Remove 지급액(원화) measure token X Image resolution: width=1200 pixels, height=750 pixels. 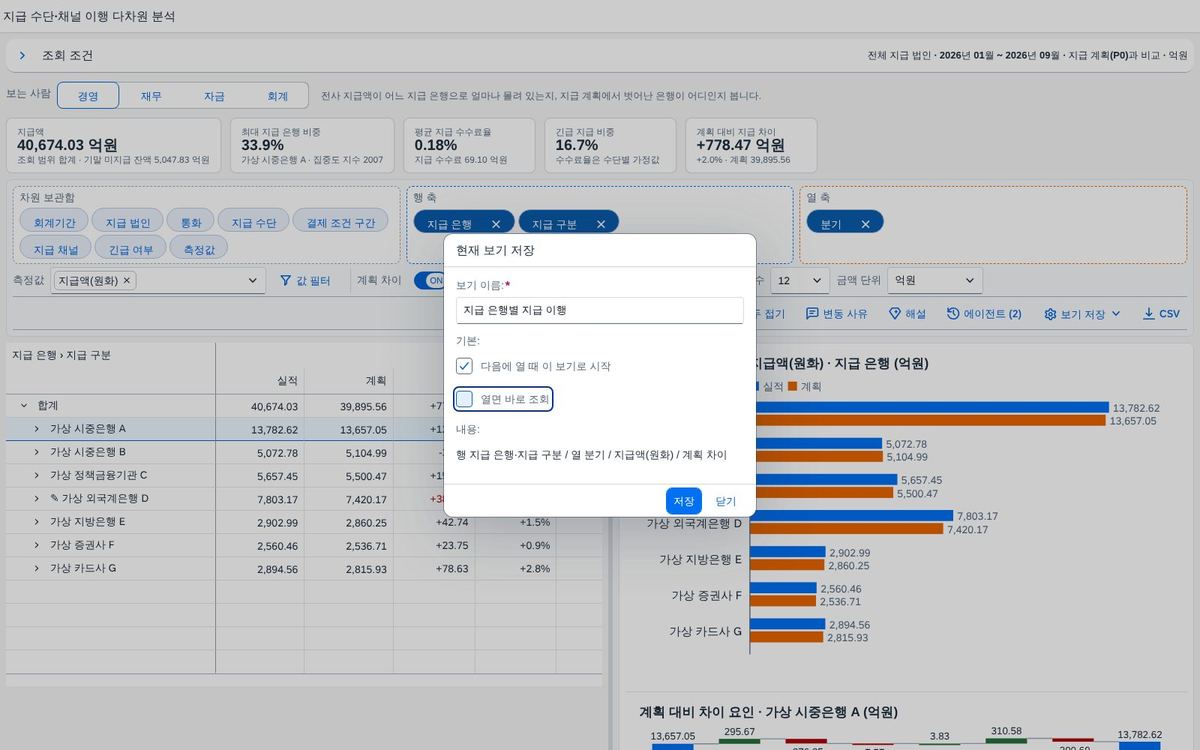[x=127, y=281]
